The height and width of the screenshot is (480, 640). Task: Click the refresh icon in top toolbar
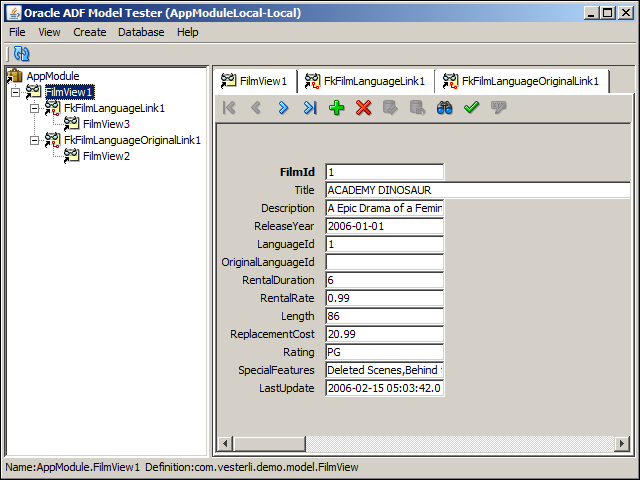(22, 54)
